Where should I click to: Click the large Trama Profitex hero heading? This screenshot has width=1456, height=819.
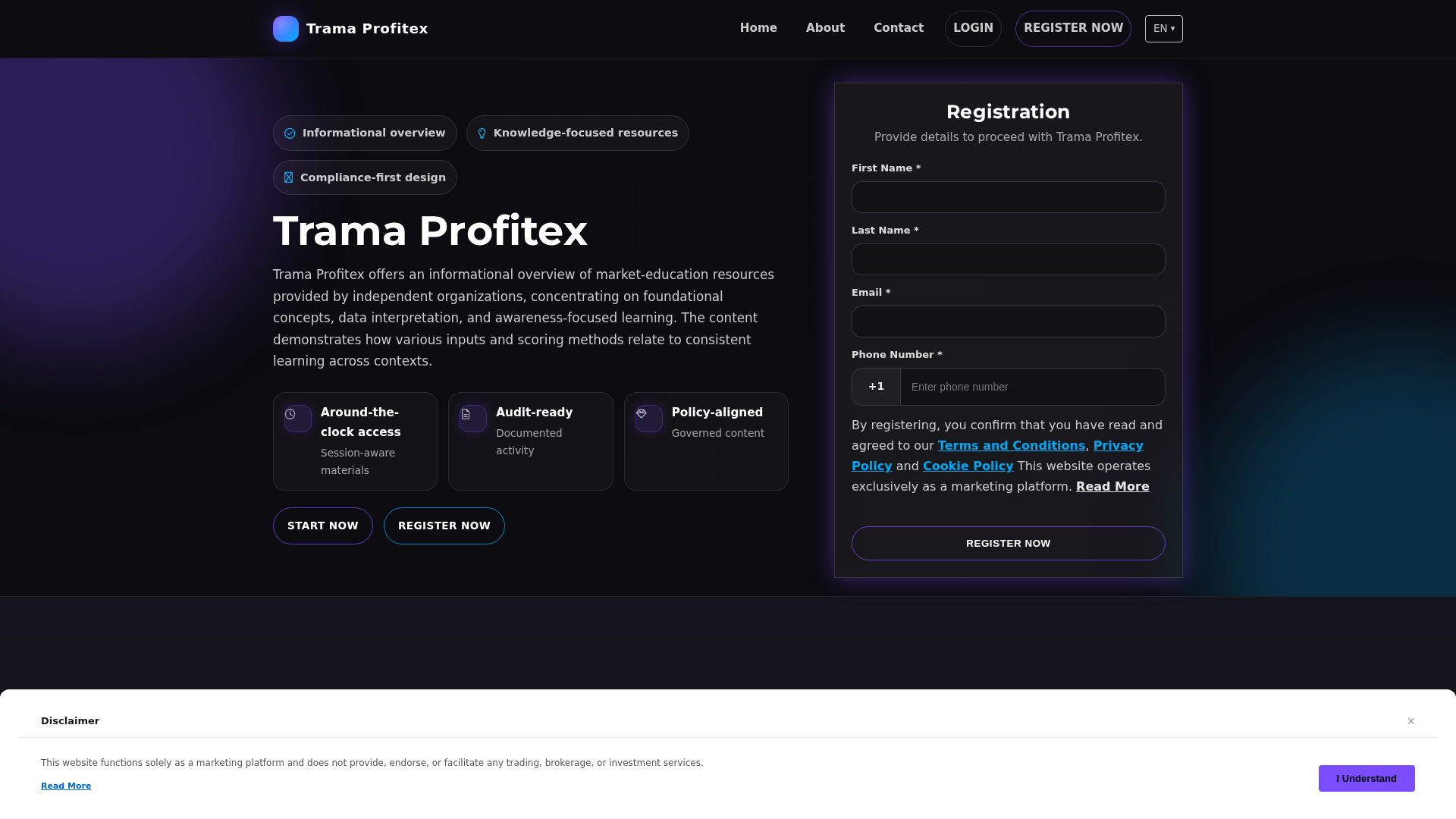click(x=430, y=231)
